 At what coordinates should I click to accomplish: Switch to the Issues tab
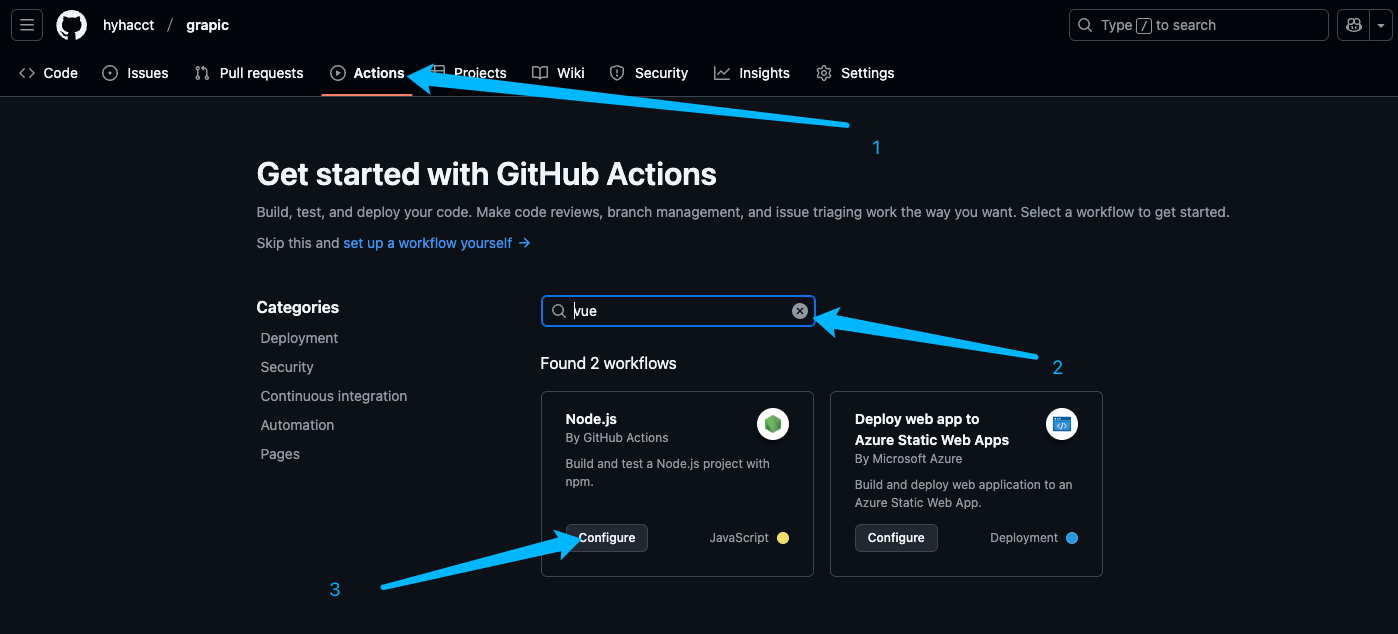[x=135, y=73]
